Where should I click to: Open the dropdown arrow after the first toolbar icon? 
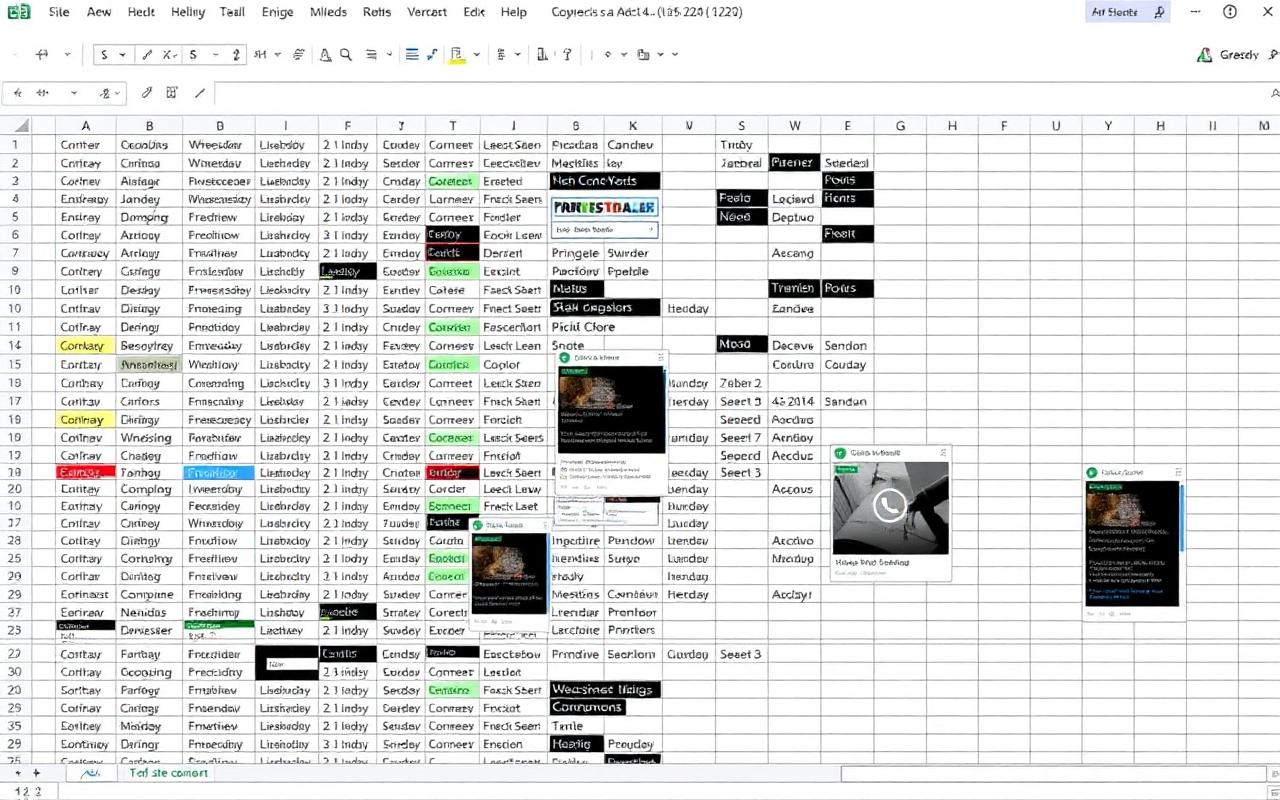click(67, 55)
